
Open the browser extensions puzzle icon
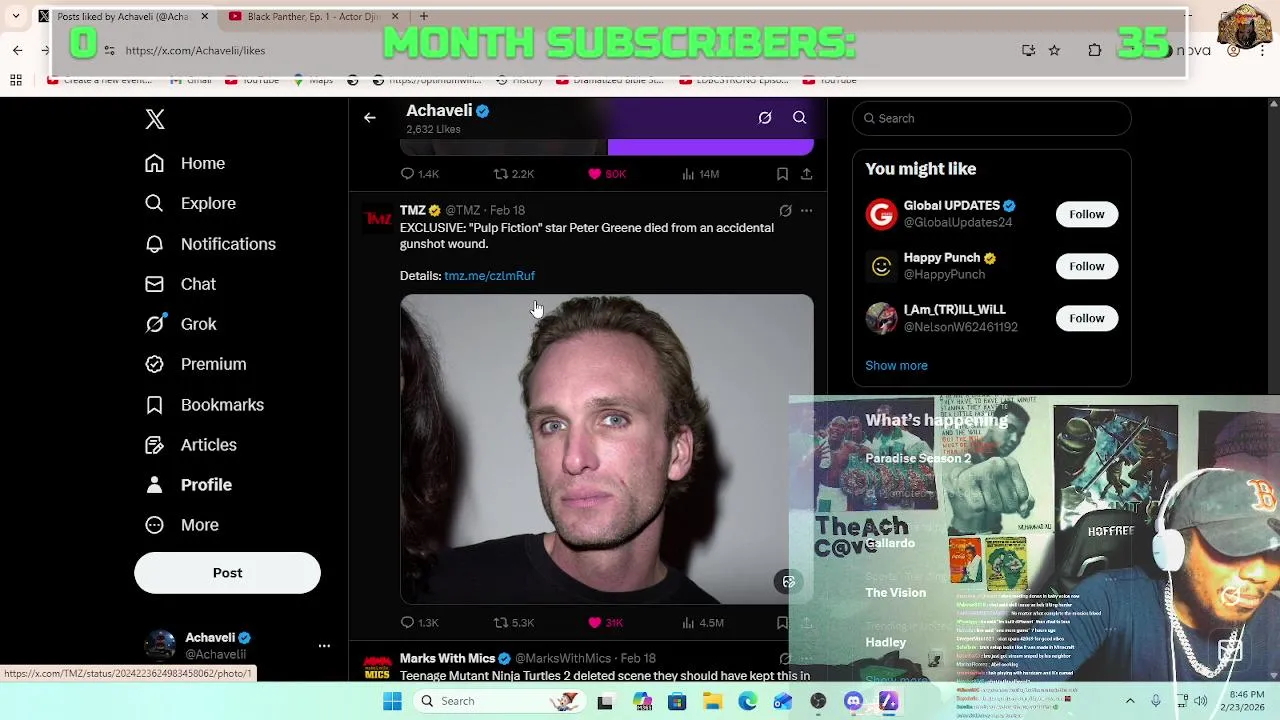pos(1095,50)
